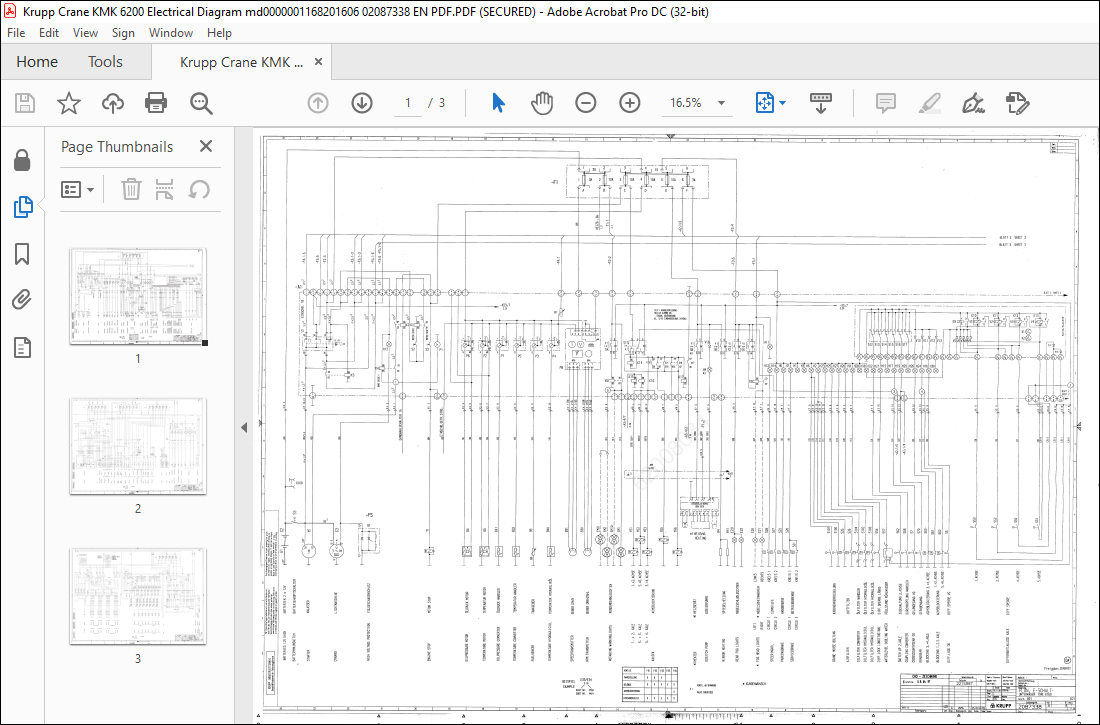Bookmark with the star icon

(69, 103)
